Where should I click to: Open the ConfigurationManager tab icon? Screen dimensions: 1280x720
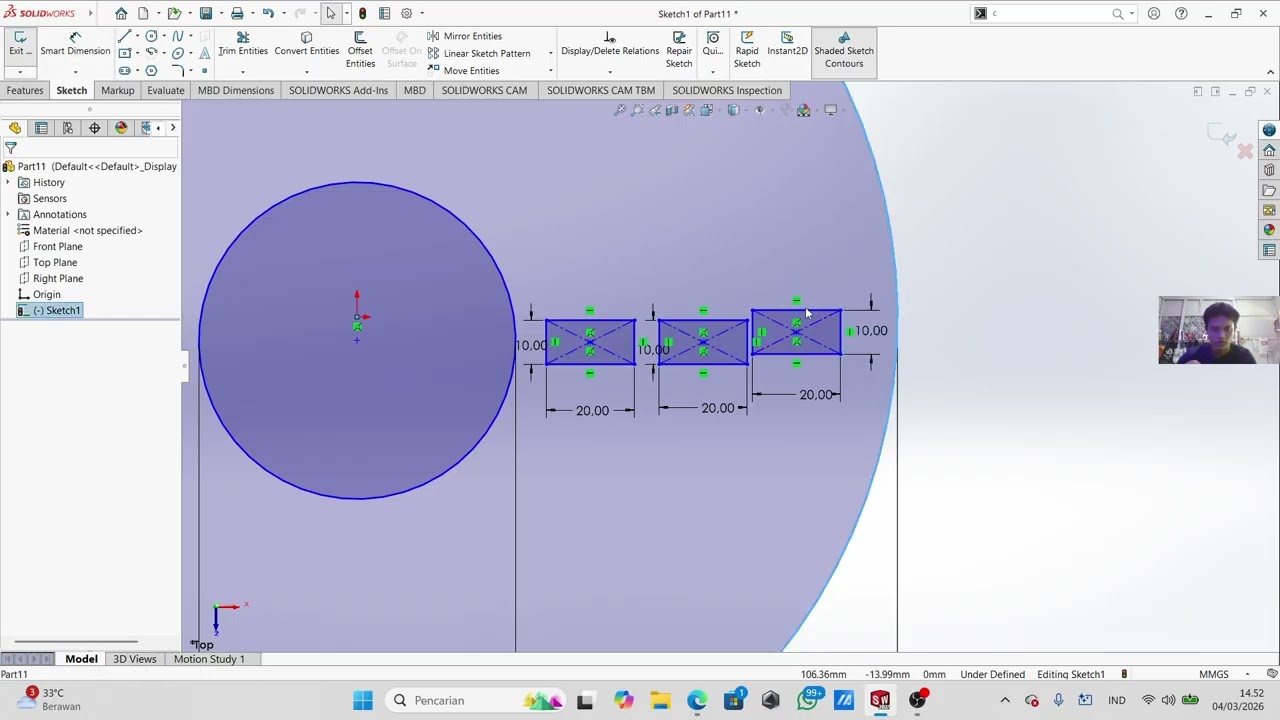[x=68, y=128]
